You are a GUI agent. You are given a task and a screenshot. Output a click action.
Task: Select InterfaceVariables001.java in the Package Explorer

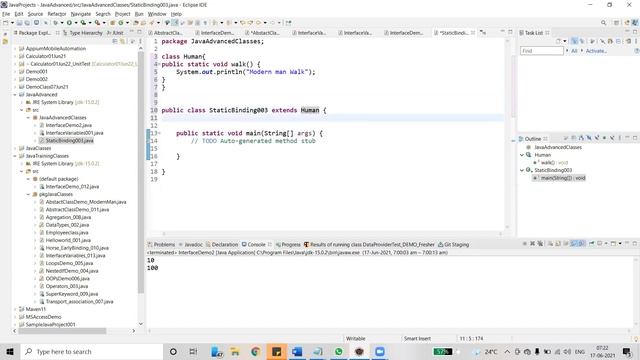pyautogui.click(x=74, y=133)
